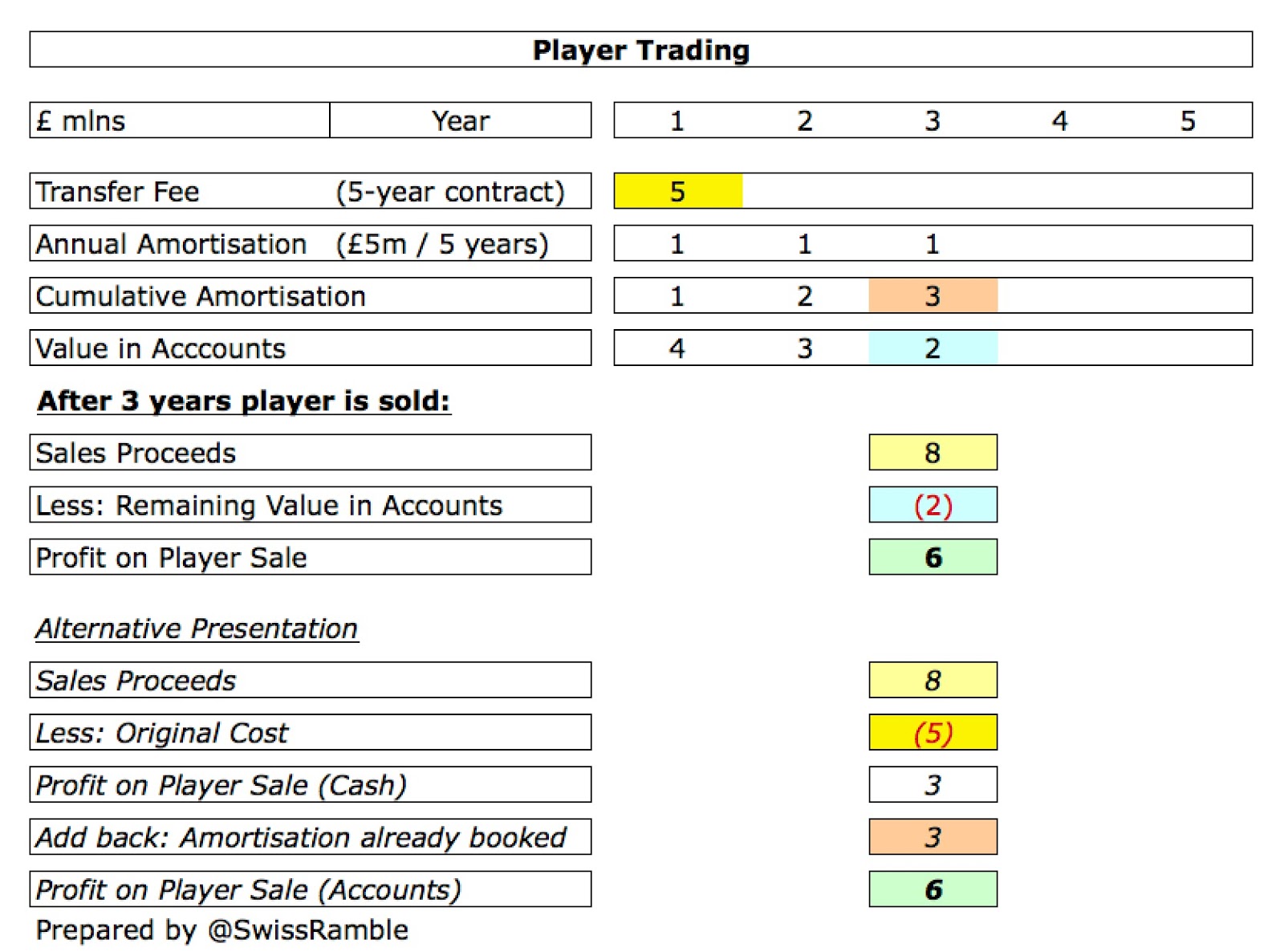Screen dimensions: 1284x952
Task: Click the green Profit on Player Sale 6
Action: click(933, 557)
